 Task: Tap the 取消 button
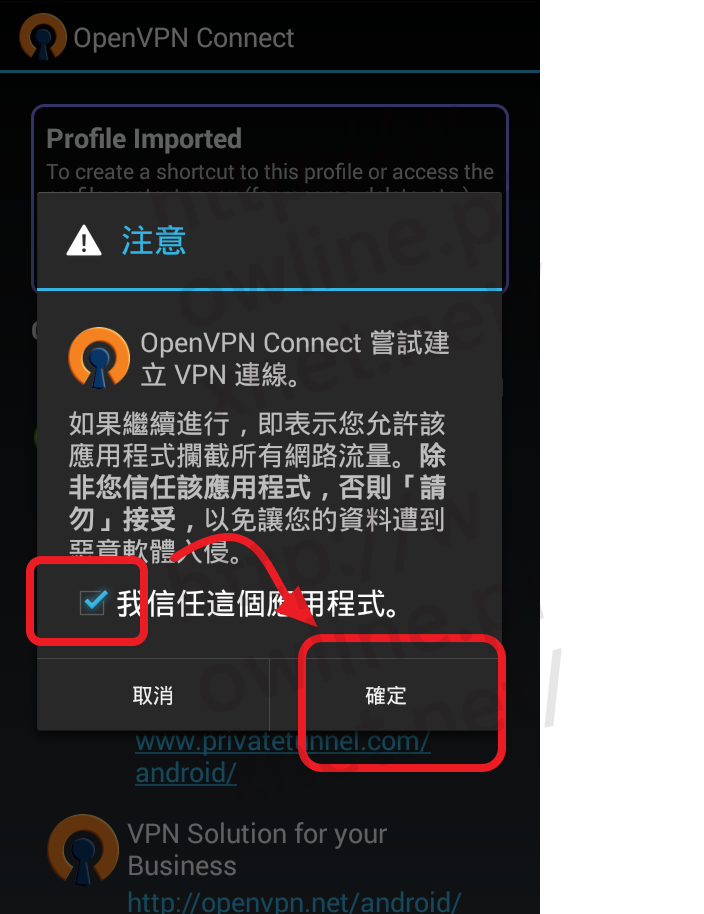coord(153,695)
